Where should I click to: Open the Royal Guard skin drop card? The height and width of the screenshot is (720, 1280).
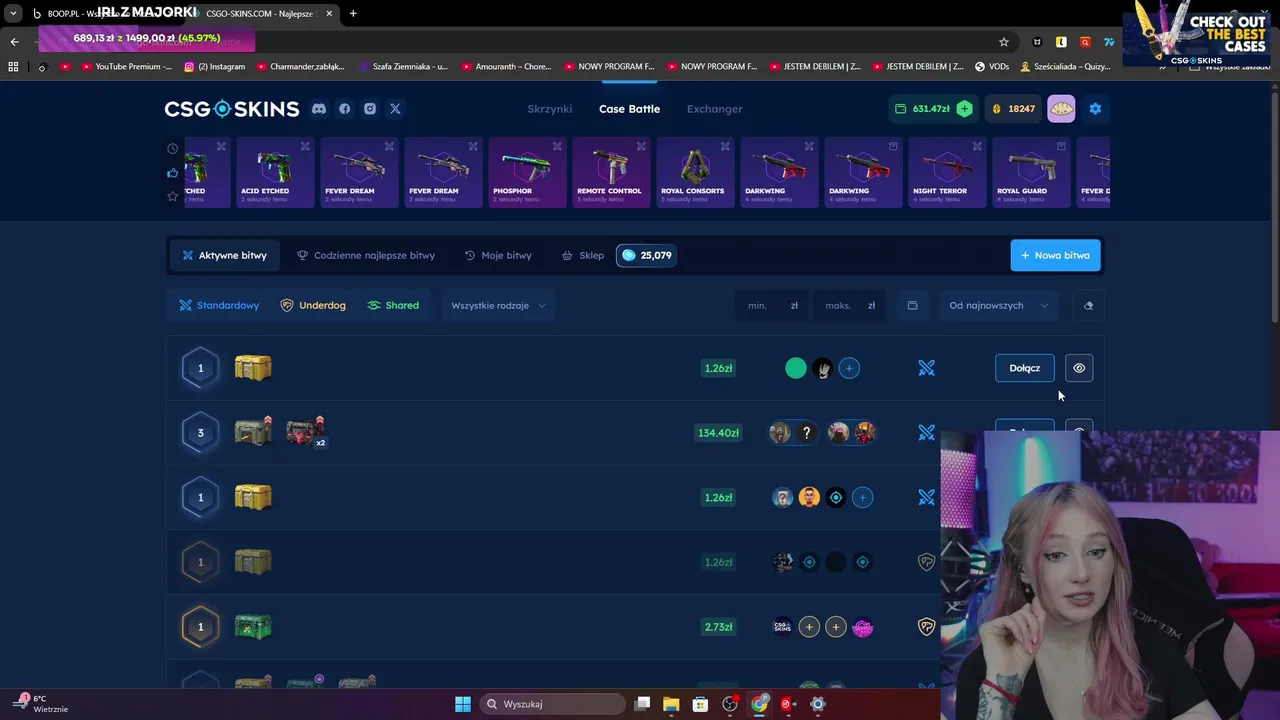coord(1031,172)
